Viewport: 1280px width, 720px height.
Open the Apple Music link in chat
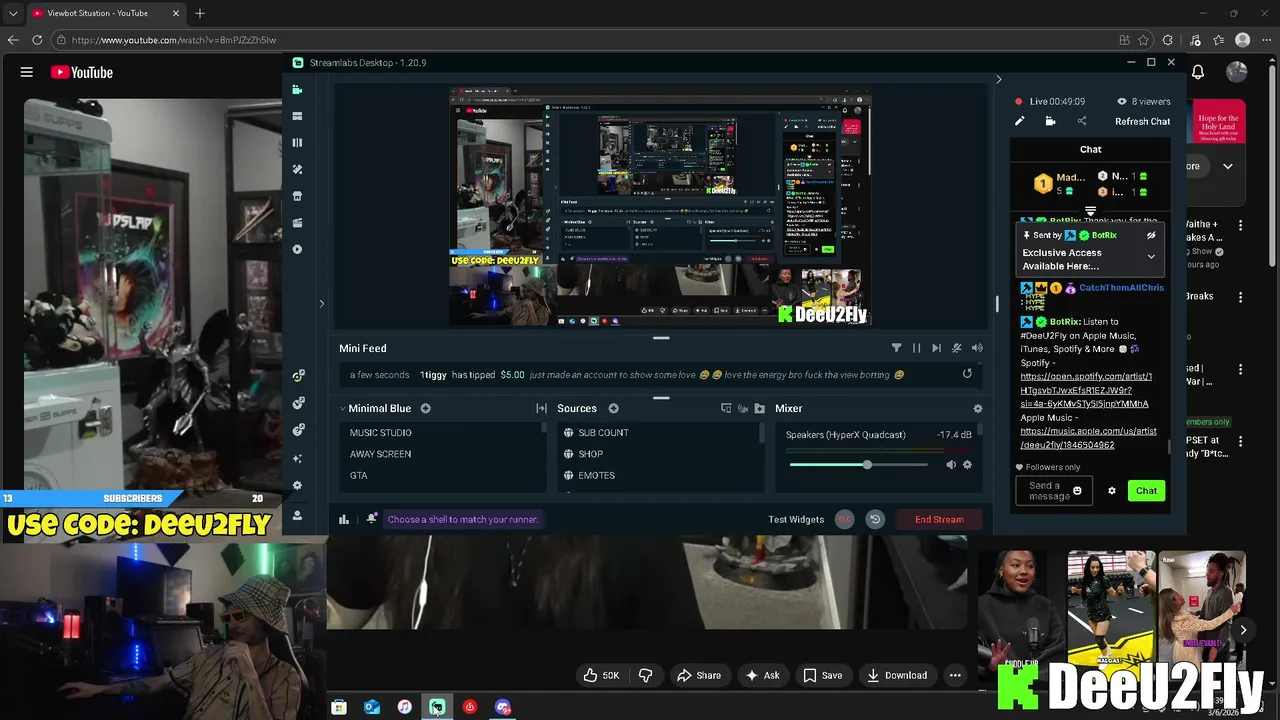point(1088,438)
